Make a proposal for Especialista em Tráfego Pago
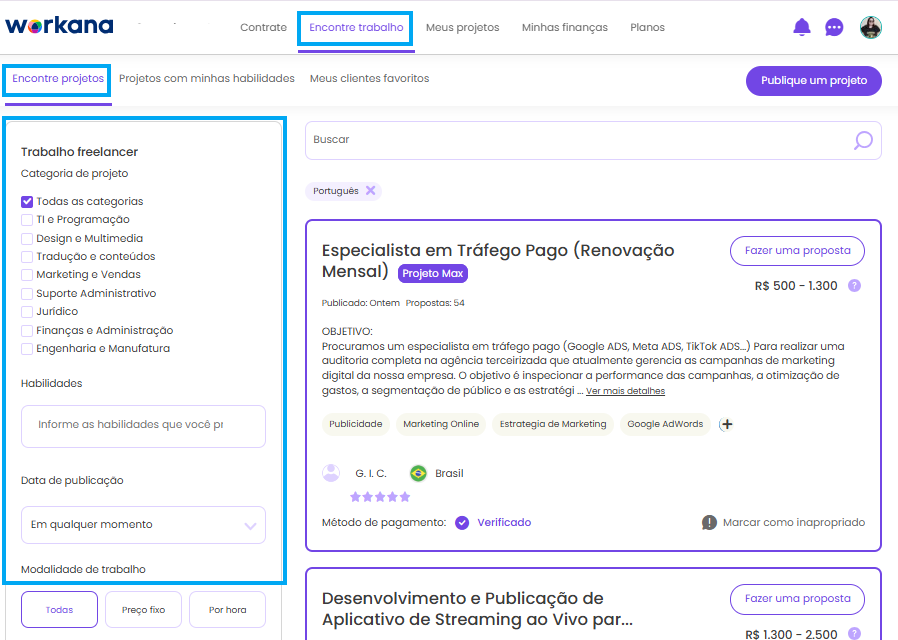Image resolution: width=898 pixels, height=640 pixels. coord(797,251)
